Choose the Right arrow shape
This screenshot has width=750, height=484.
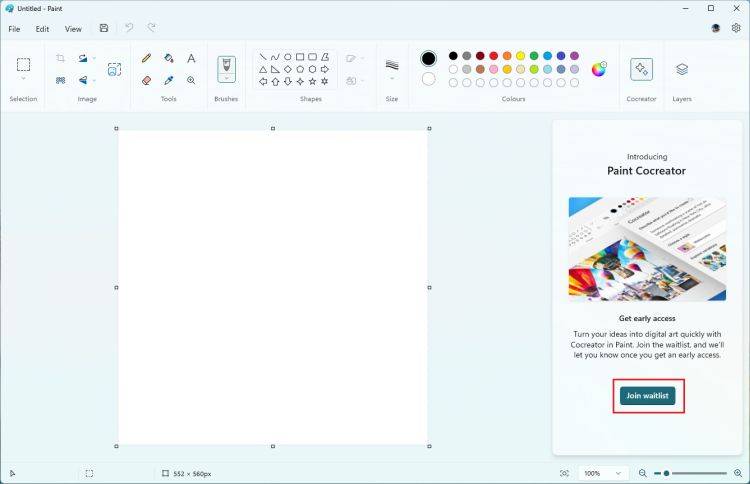325,69
